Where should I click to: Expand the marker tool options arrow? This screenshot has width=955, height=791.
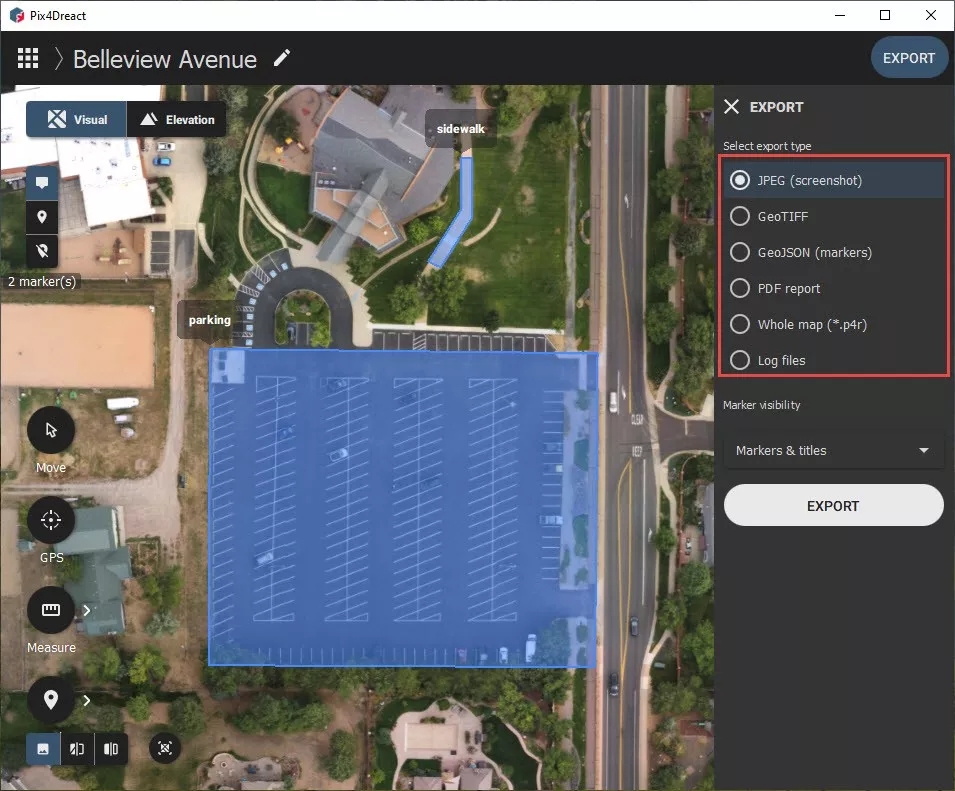tap(87, 700)
